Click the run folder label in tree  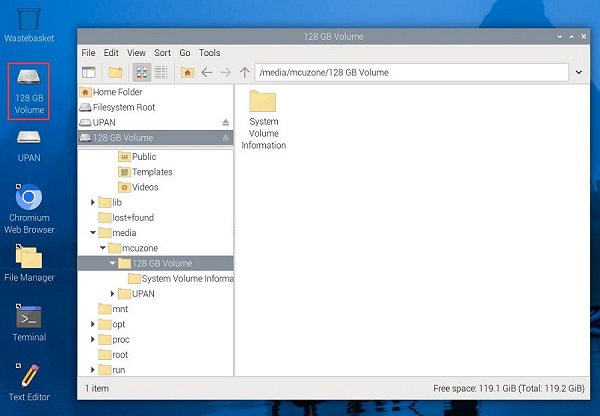click(119, 370)
